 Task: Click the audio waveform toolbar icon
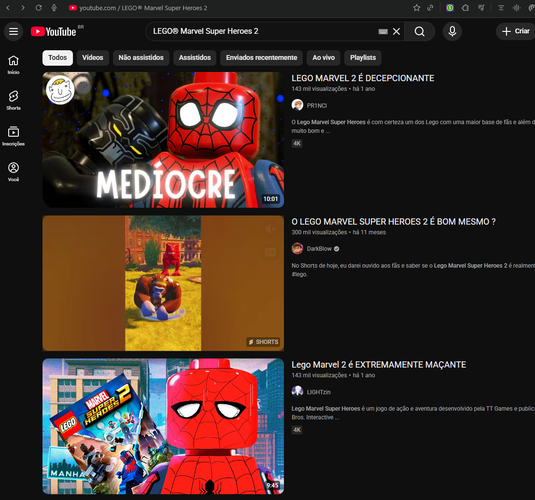pos(517,8)
